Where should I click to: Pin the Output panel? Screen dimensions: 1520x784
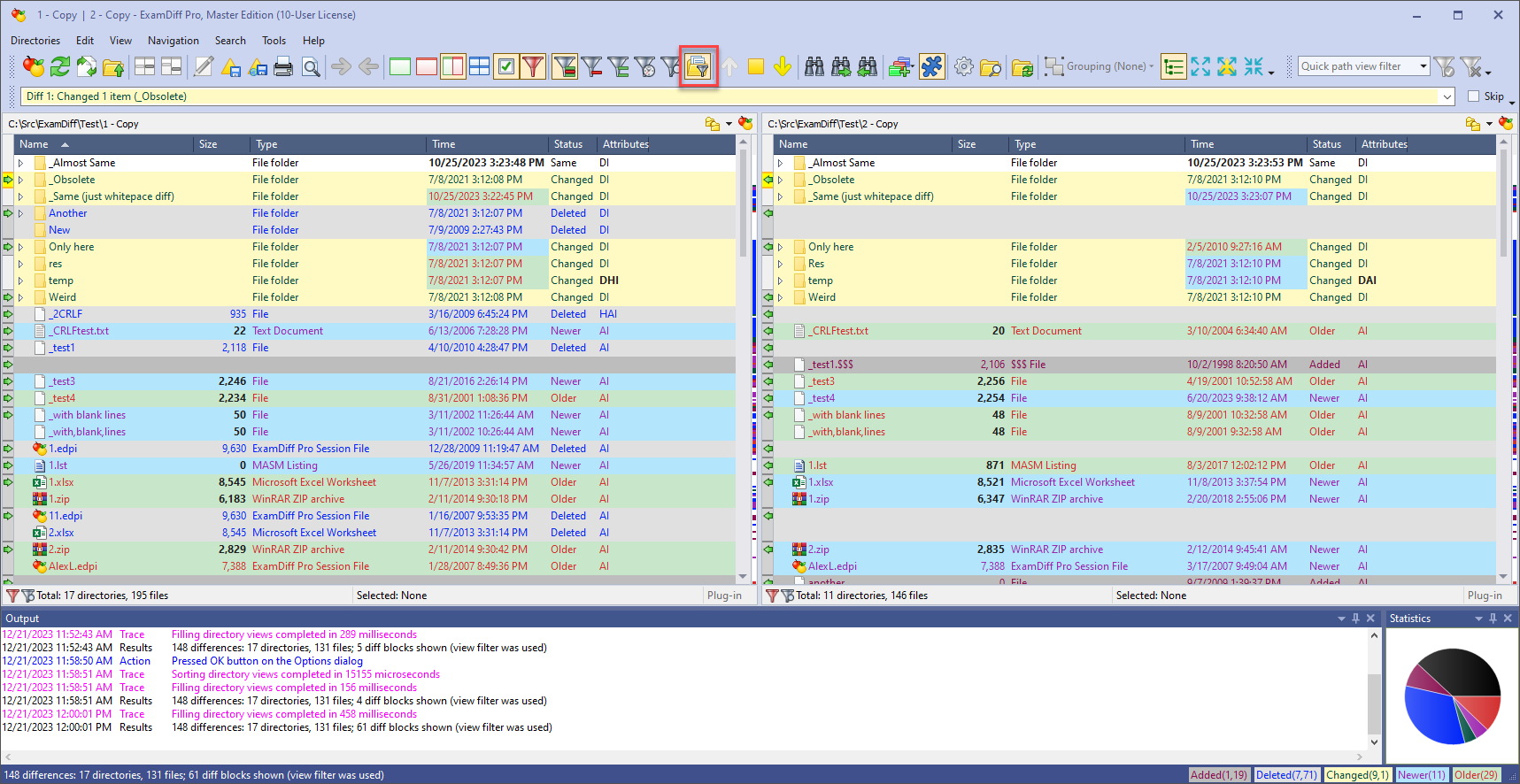click(x=1355, y=619)
